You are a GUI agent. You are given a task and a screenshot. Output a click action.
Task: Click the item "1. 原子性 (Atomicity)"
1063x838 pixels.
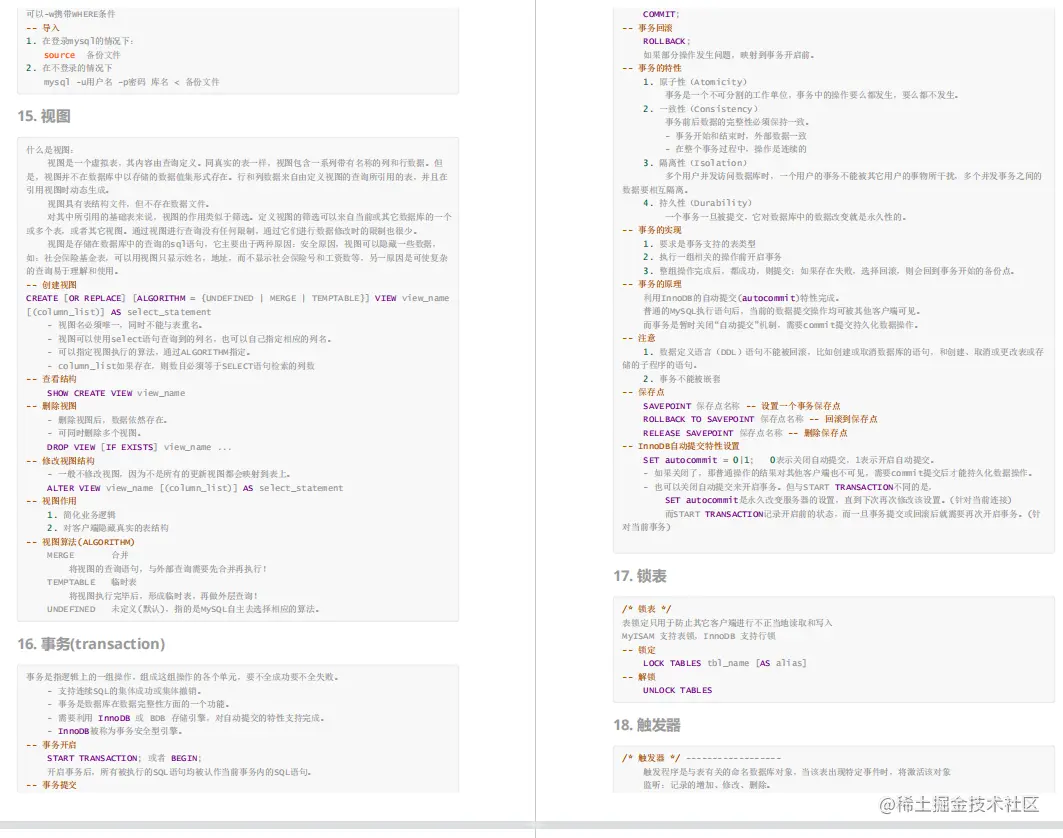point(695,82)
